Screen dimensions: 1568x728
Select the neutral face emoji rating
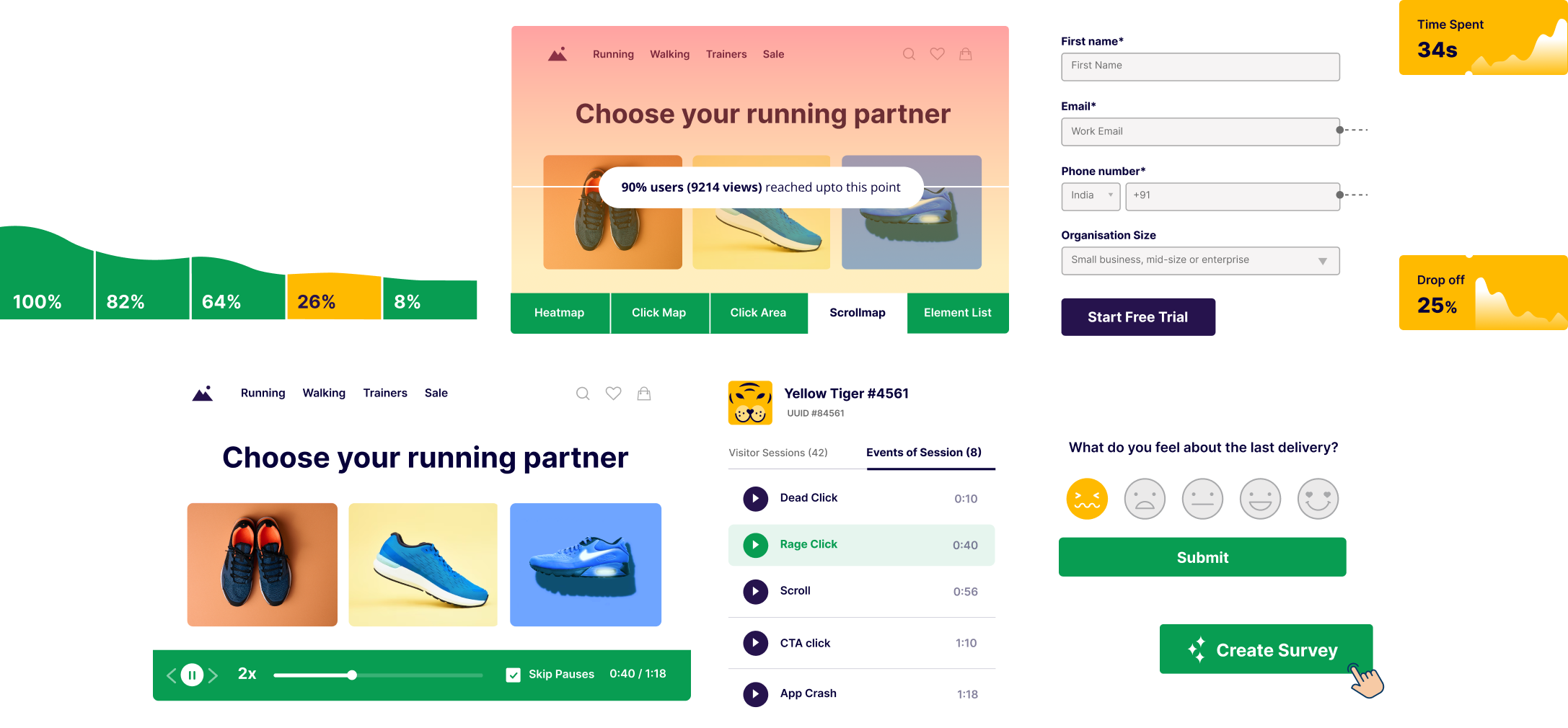[x=1202, y=498]
